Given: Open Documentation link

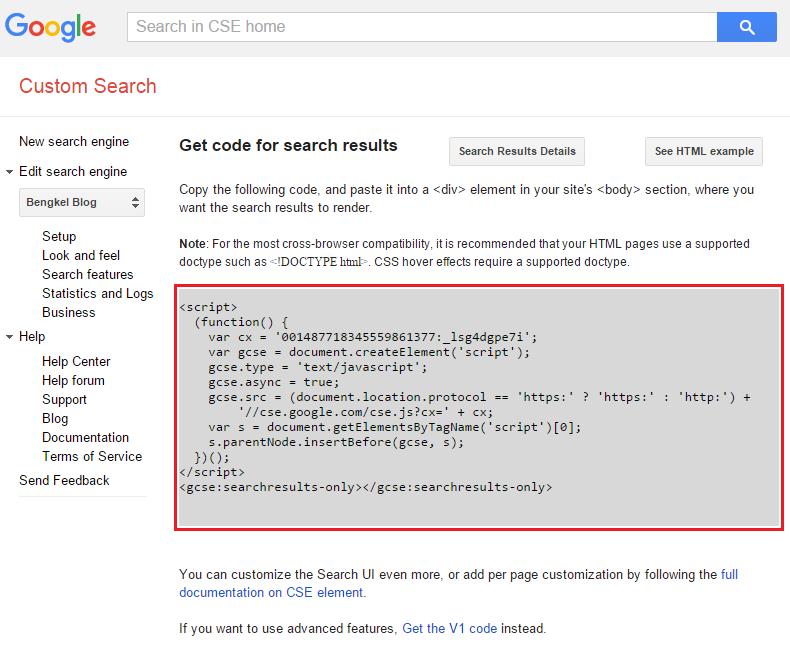Looking at the screenshot, I should pyautogui.click(x=86, y=437).
